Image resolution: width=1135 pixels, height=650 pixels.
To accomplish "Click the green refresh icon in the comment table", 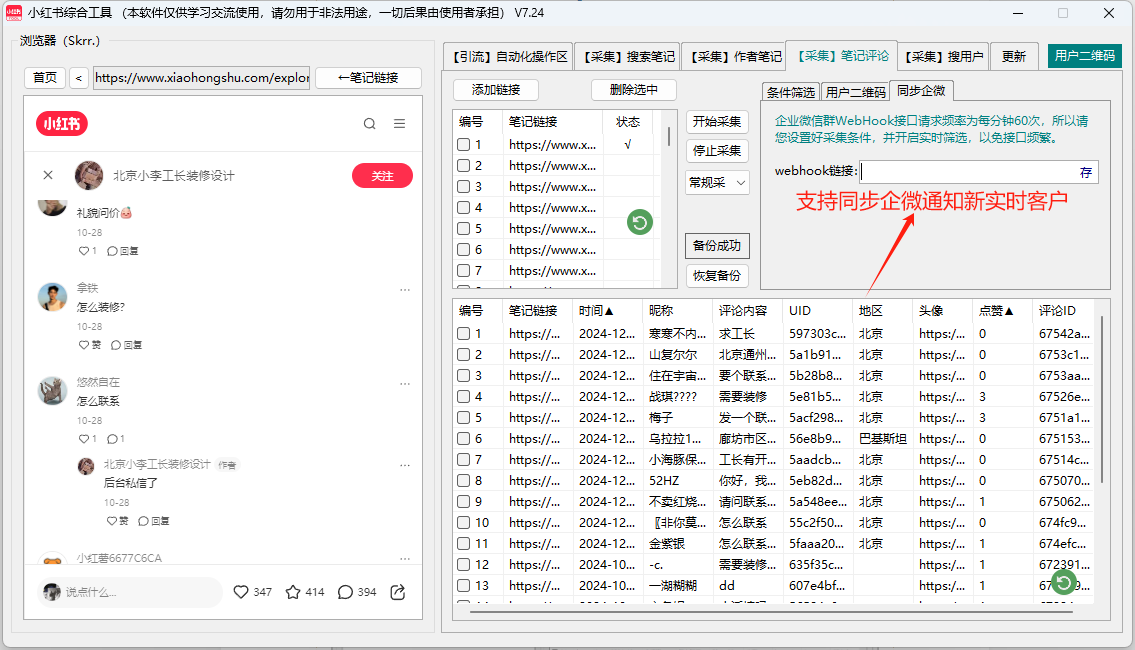I will (x=1063, y=583).
